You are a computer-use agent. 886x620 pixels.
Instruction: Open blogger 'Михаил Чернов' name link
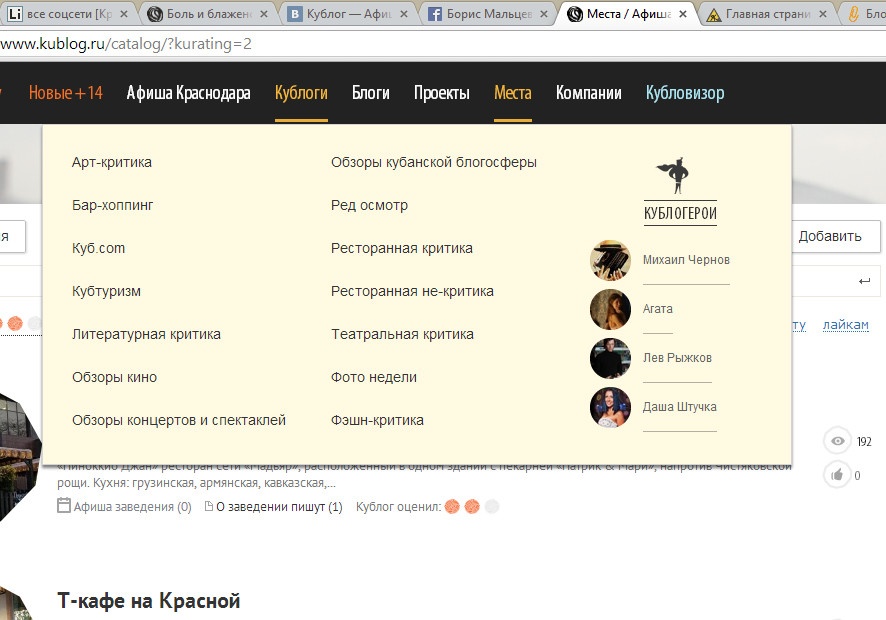(x=686, y=260)
